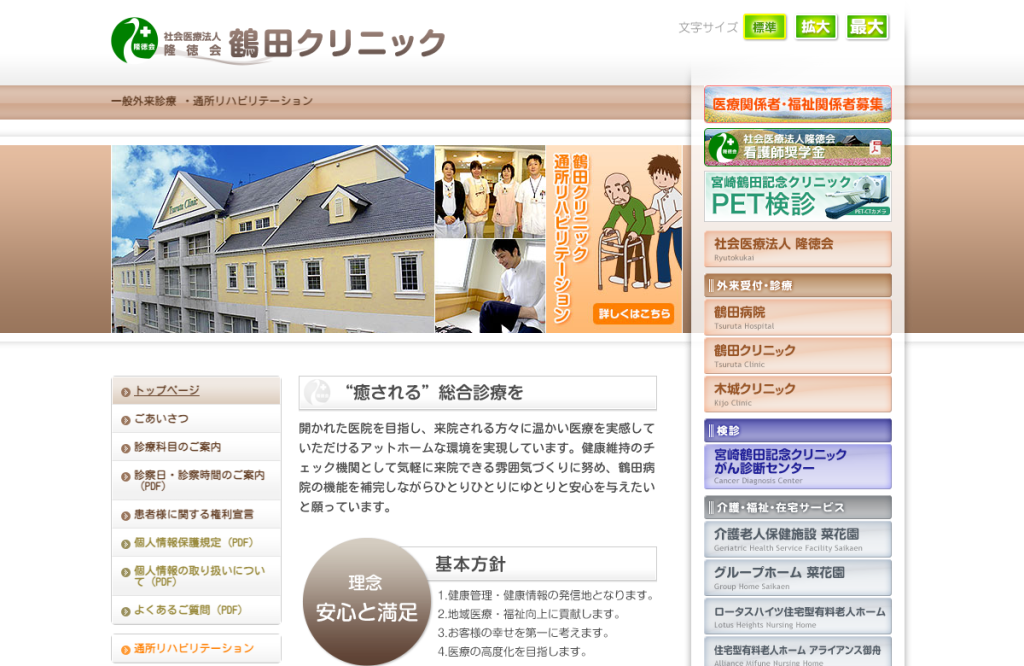This screenshot has width=1024, height=666.
Task: Open 住宅型有料老人ホーム アライアンス御舟 link
Action: coord(797,652)
